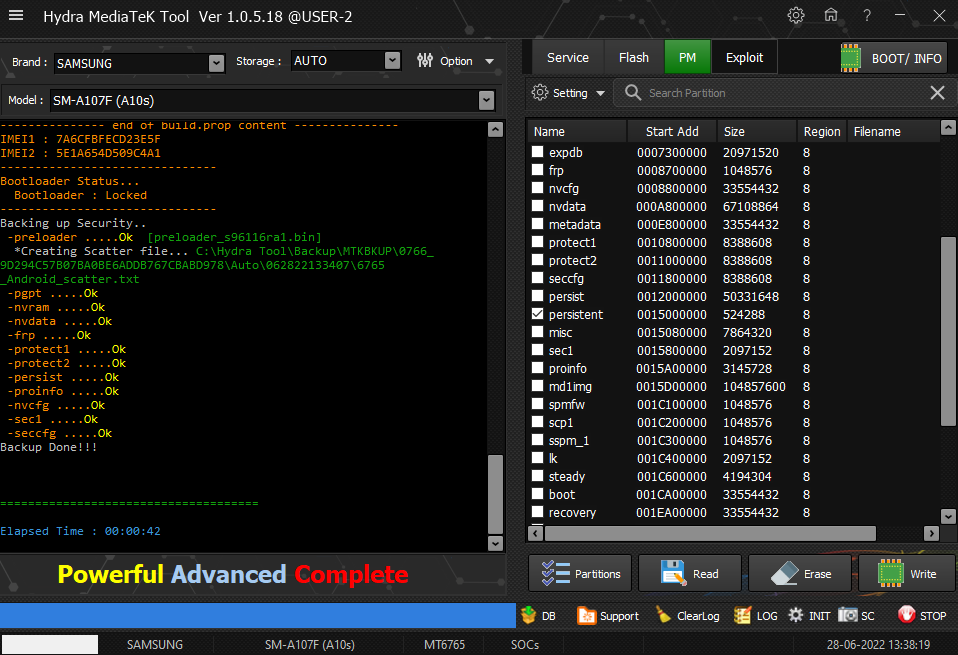Image resolution: width=958 pixels, height=655 pixels.
Task: Click the Partitions checklist button
Action: click(x=580, y=574)
